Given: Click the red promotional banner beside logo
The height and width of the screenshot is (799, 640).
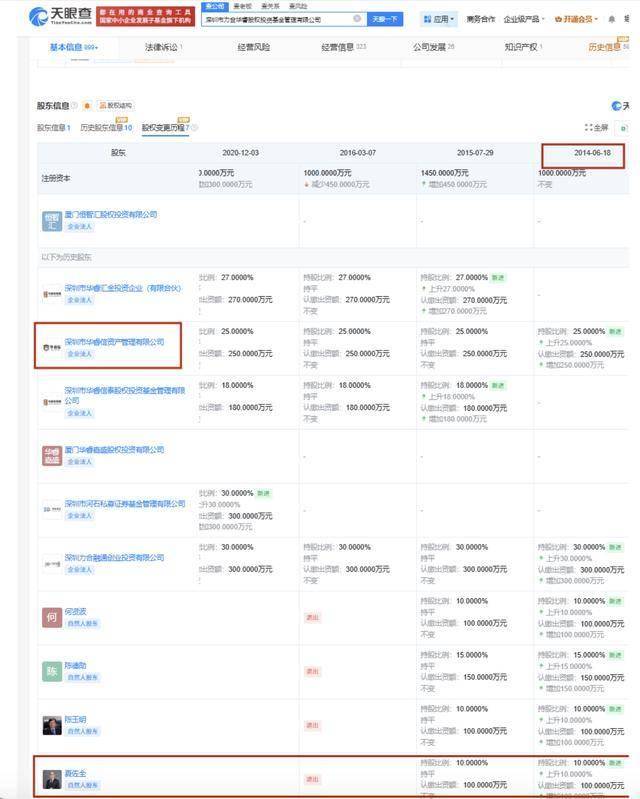Looking at the screenshot, I should click(145, 16).
